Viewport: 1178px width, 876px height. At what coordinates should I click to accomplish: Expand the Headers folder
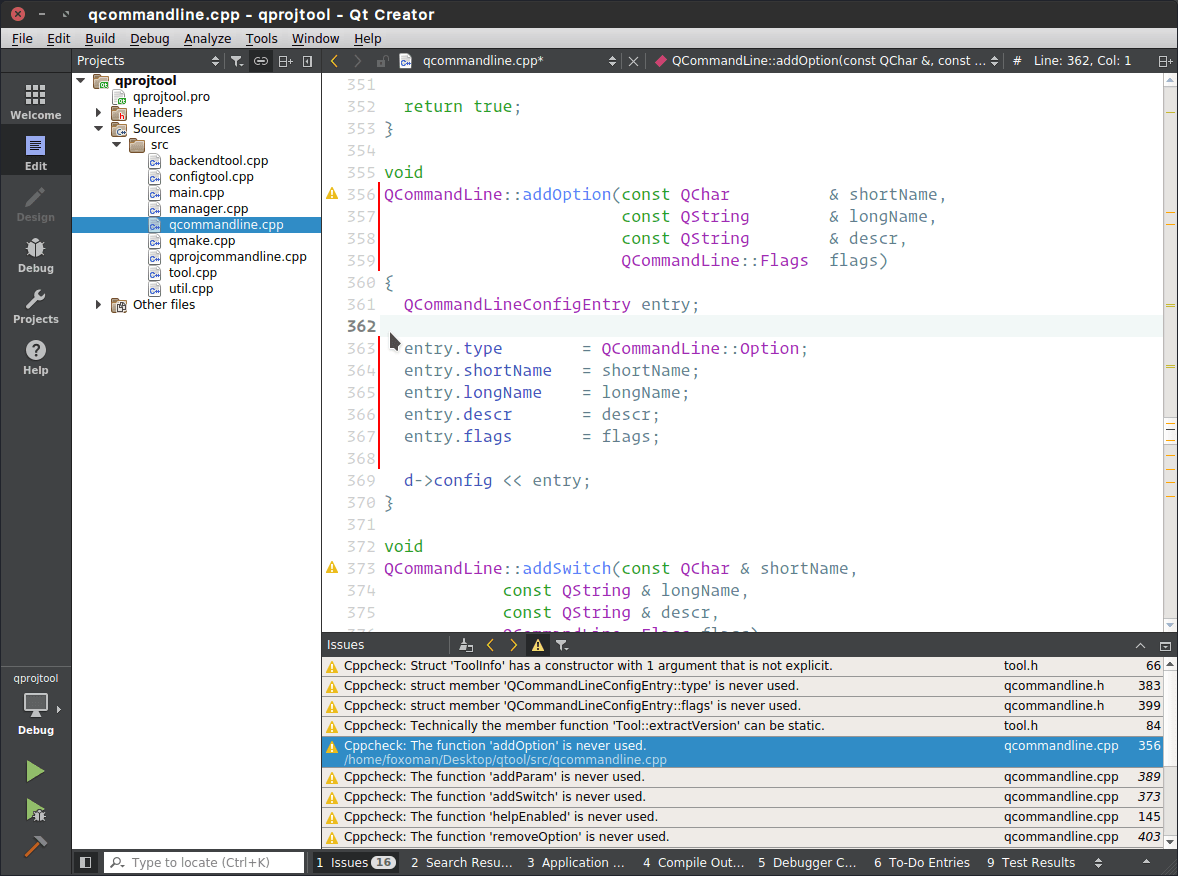pos(97,112)
